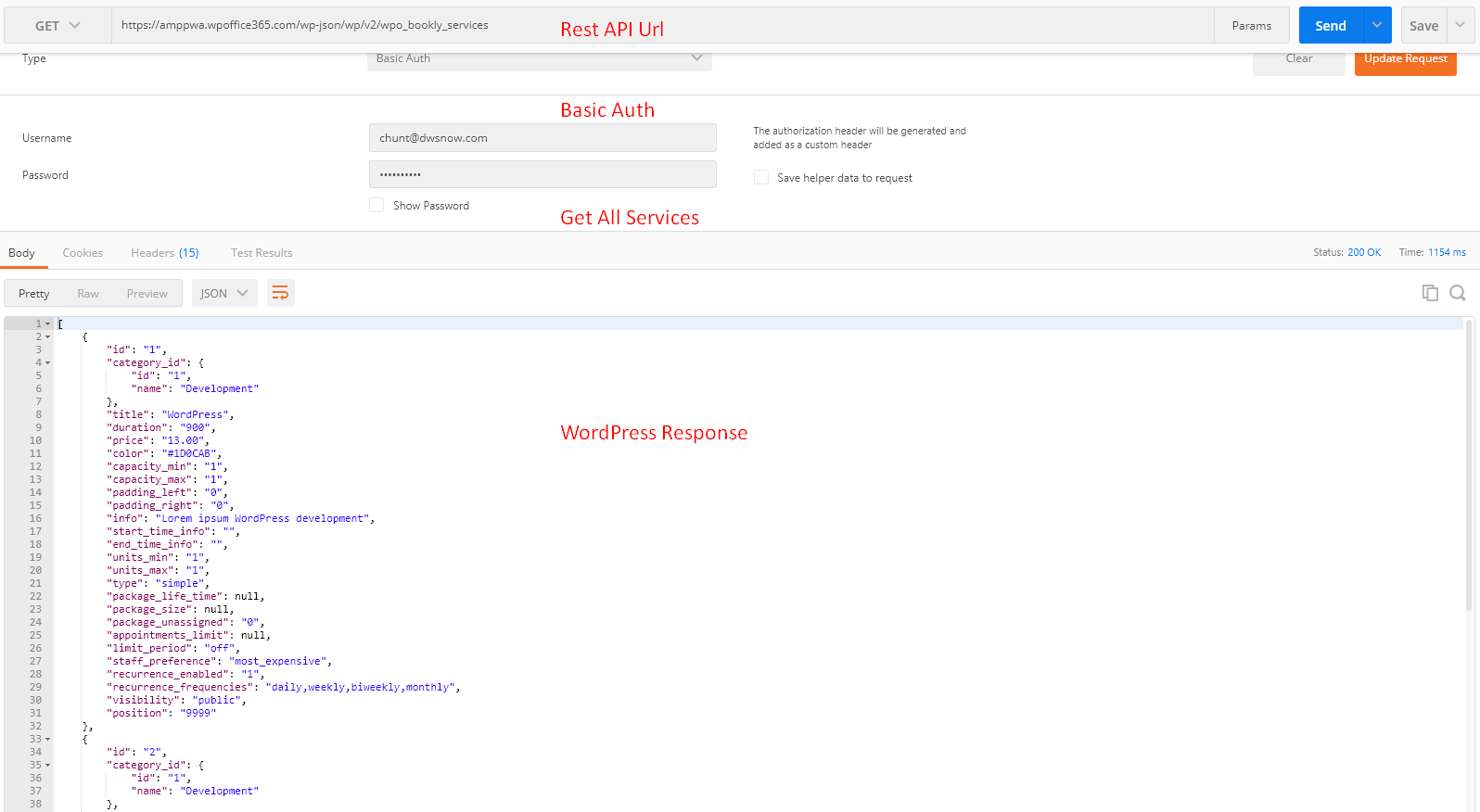Image resolution: width=1480 pixels, height=812 pixels.
Task: Click the Username label
Action: pos(47,138)
